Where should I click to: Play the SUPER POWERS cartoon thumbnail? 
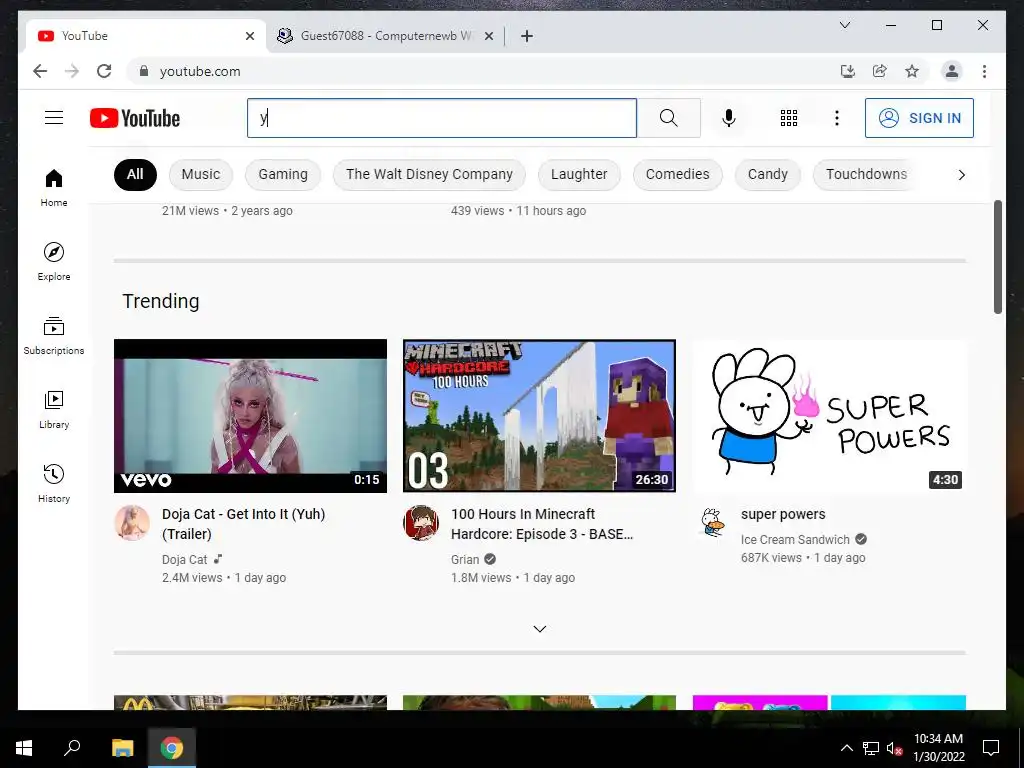pyautogui.click(x=829, y=416)
